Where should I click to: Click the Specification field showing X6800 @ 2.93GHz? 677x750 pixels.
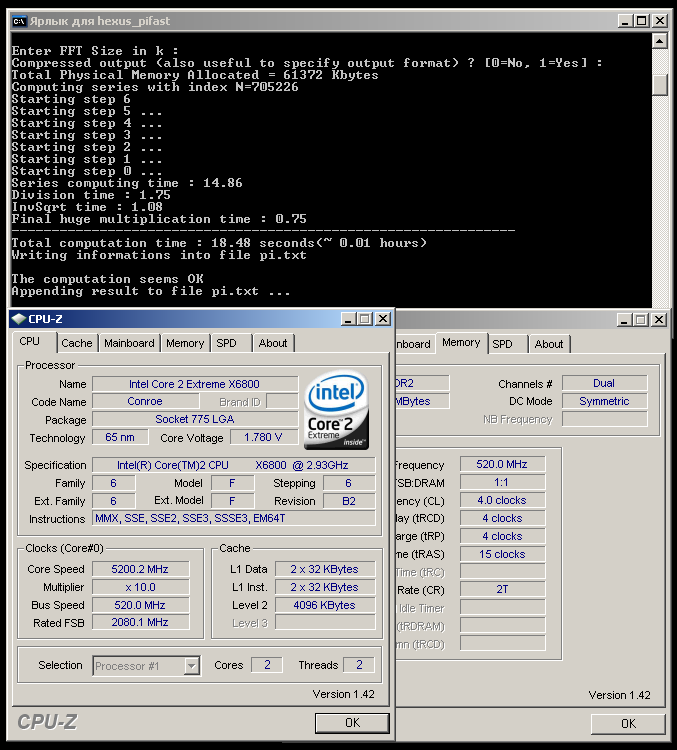pyautogui.click(x=233, y=465)
